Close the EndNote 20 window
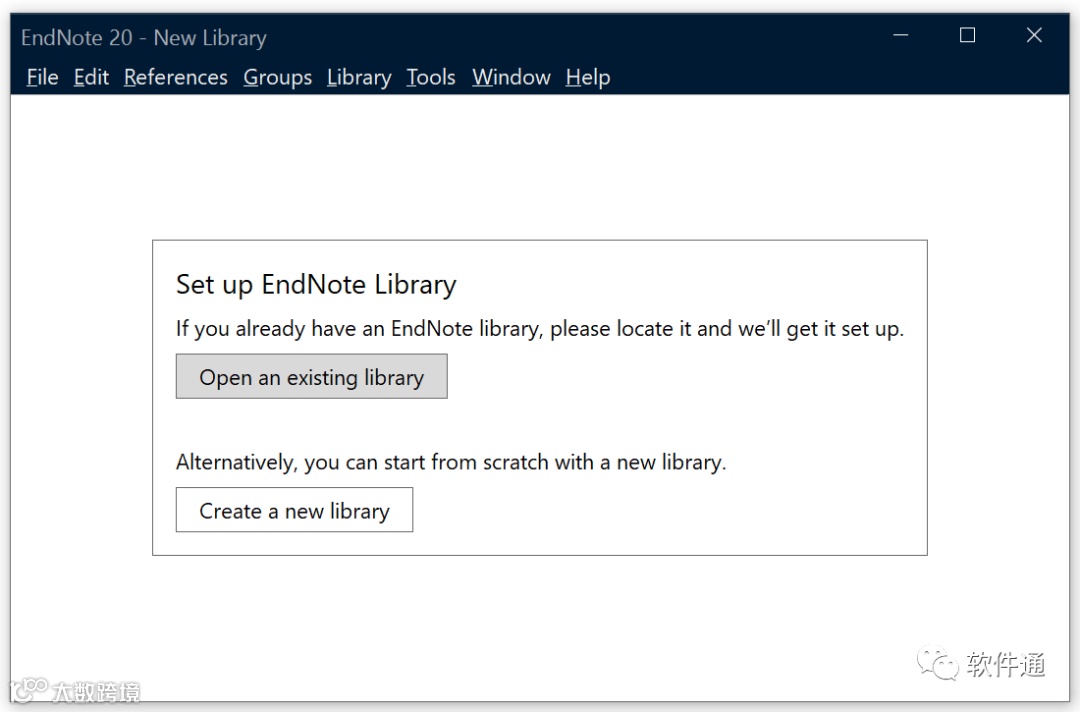The image size is (1080, 712). click(1034, 35)
